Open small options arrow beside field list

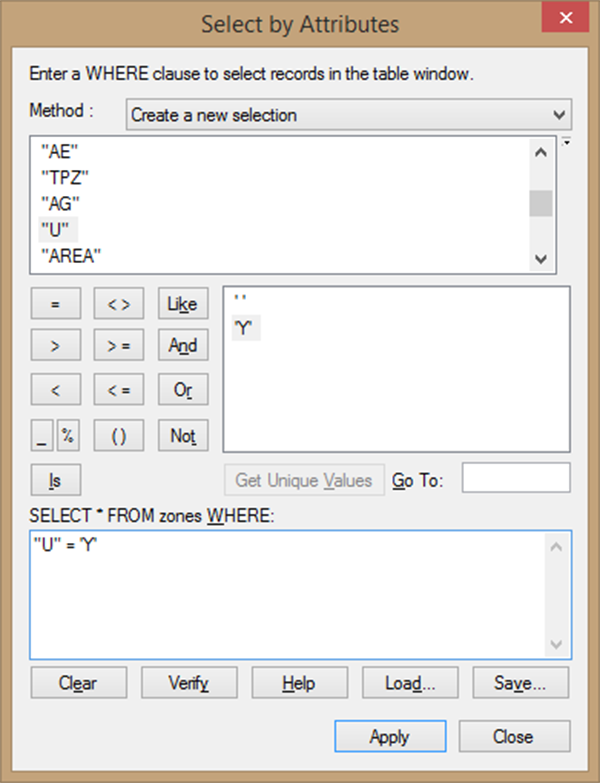point(566,142)
